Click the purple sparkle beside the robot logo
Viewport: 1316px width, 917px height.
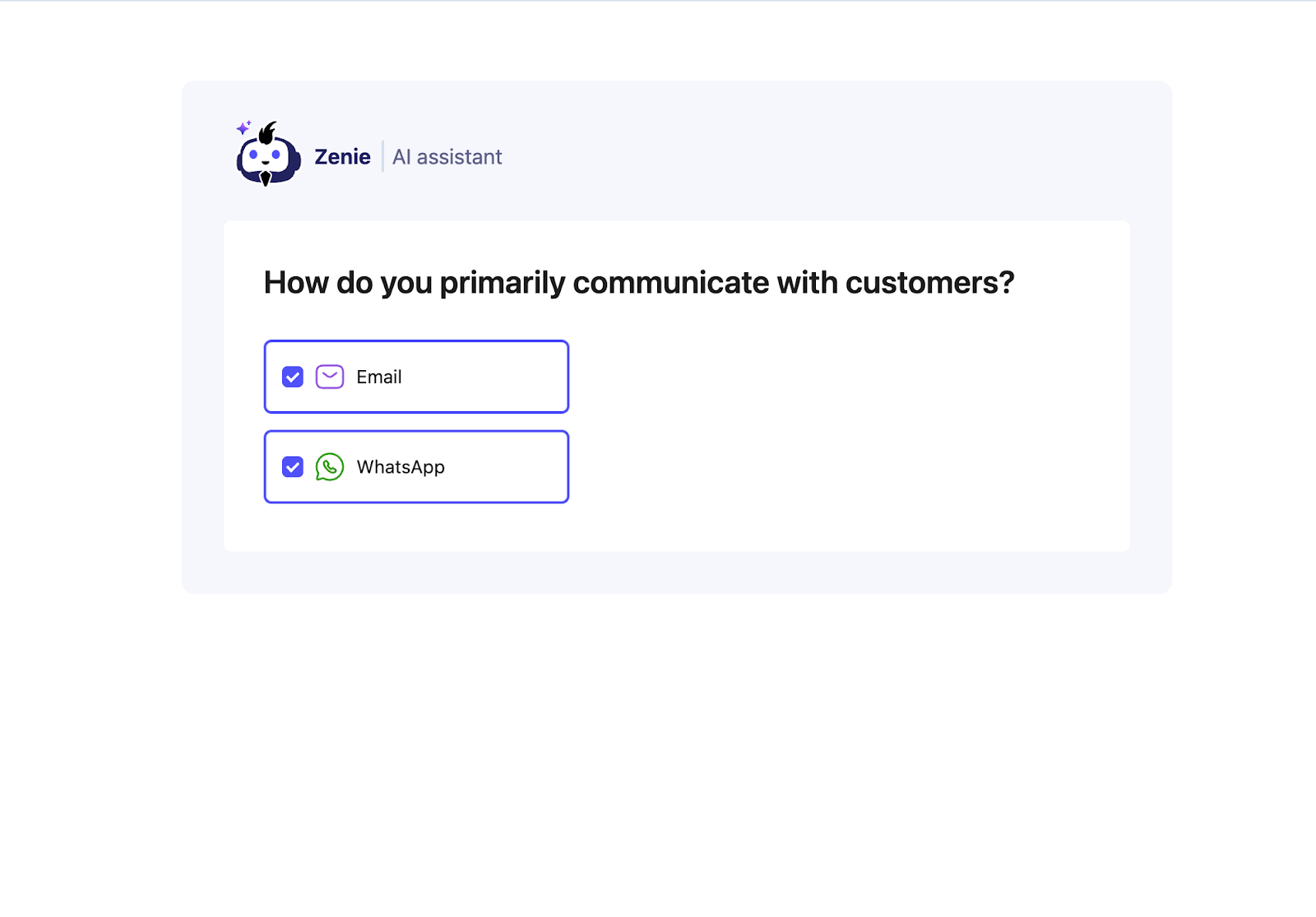pos(243,127)
